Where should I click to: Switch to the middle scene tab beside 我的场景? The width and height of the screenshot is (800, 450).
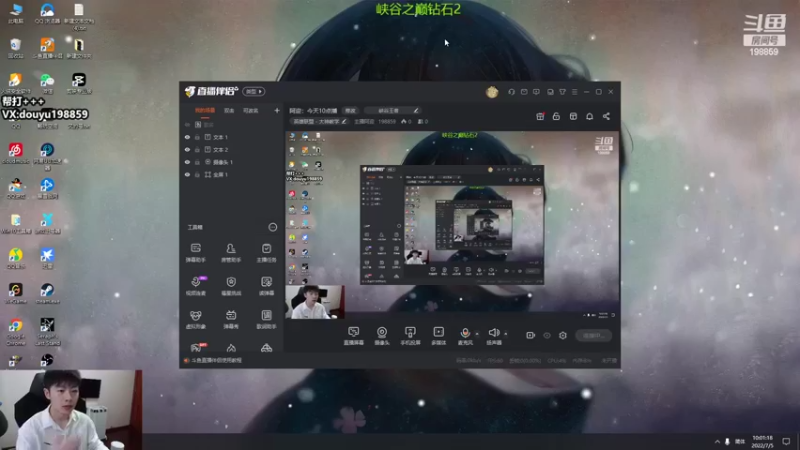tap(229, 111)
